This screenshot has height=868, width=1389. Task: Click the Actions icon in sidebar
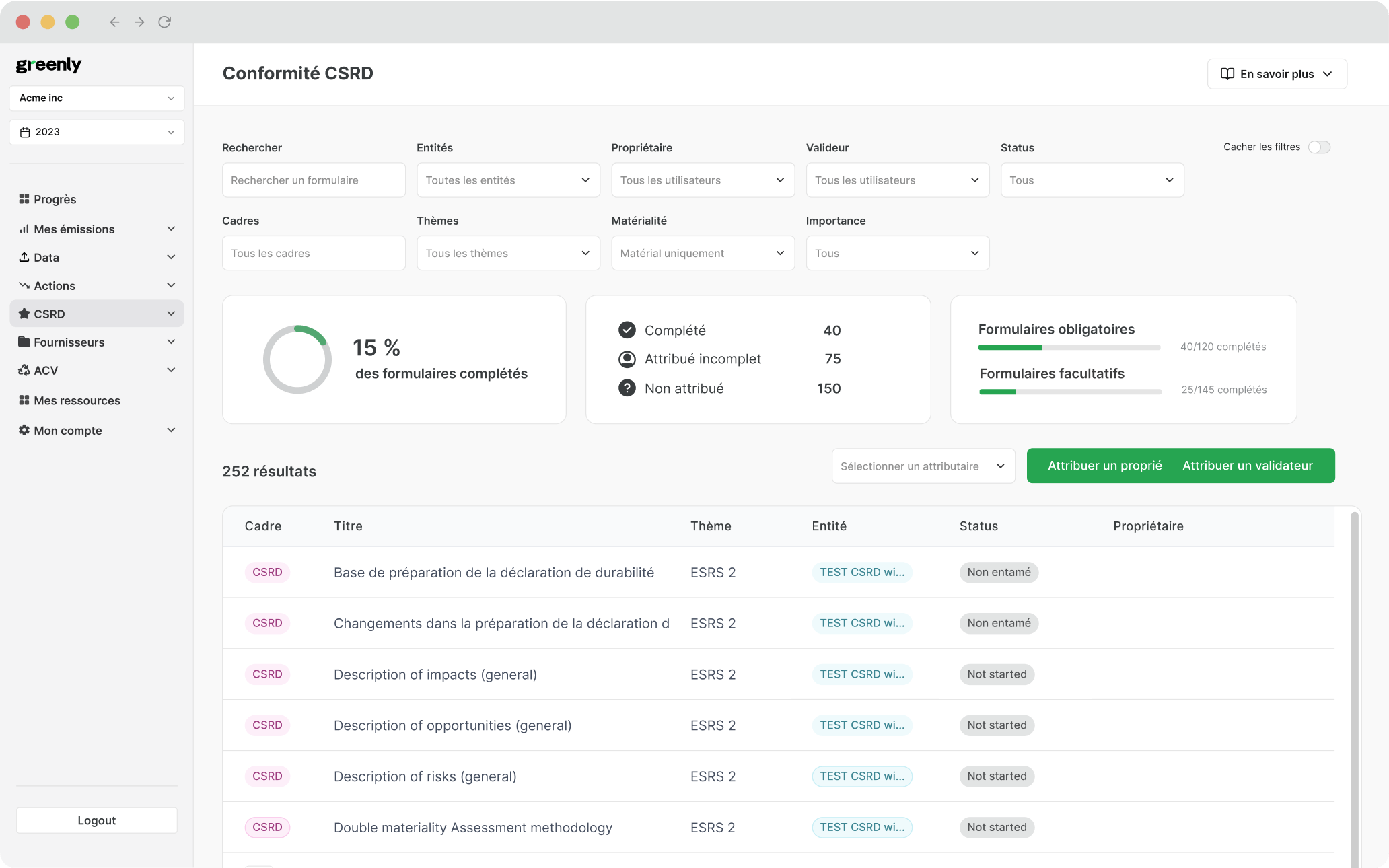(x=24, y=285)
